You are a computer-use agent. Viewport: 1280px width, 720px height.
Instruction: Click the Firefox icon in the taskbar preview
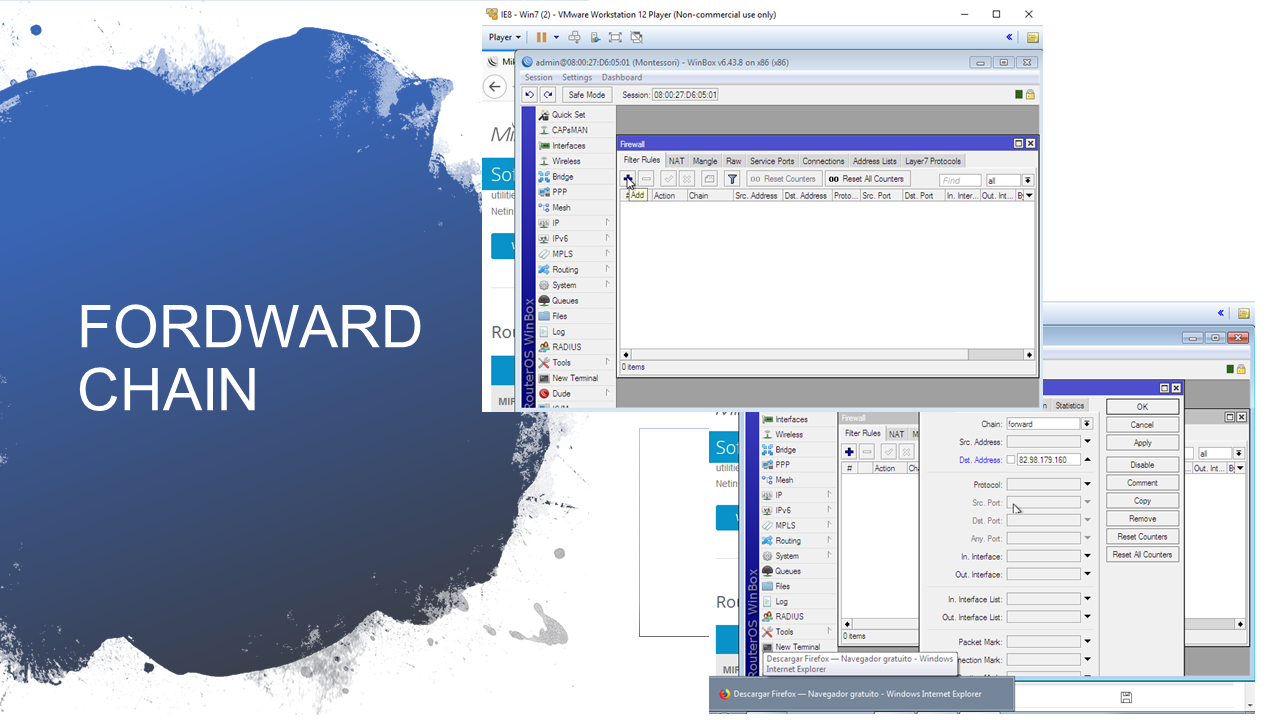pos(725,694)
